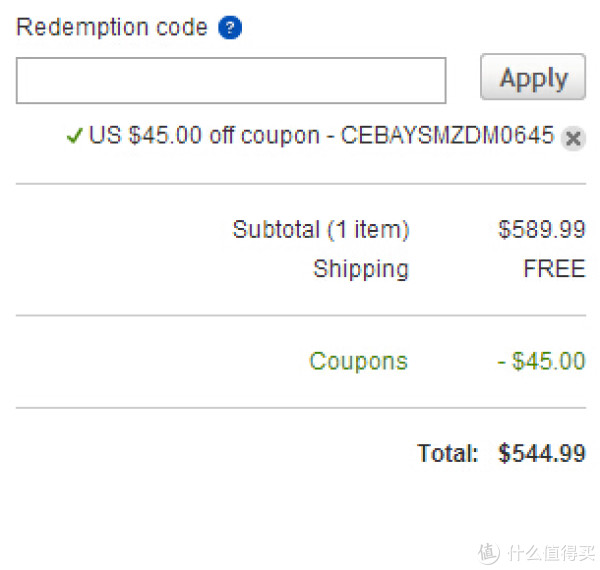Image resolution: width=600 pixels, height=570 pixels.
Task: Click the green coupon checkmark icon
Action: [x=74, y=135]
